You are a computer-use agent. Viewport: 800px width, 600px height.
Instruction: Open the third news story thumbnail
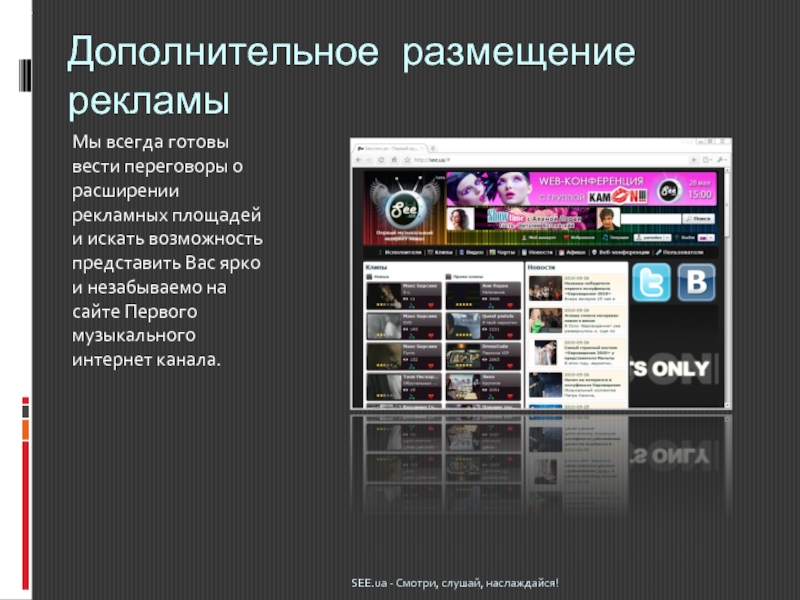point(545,353)
